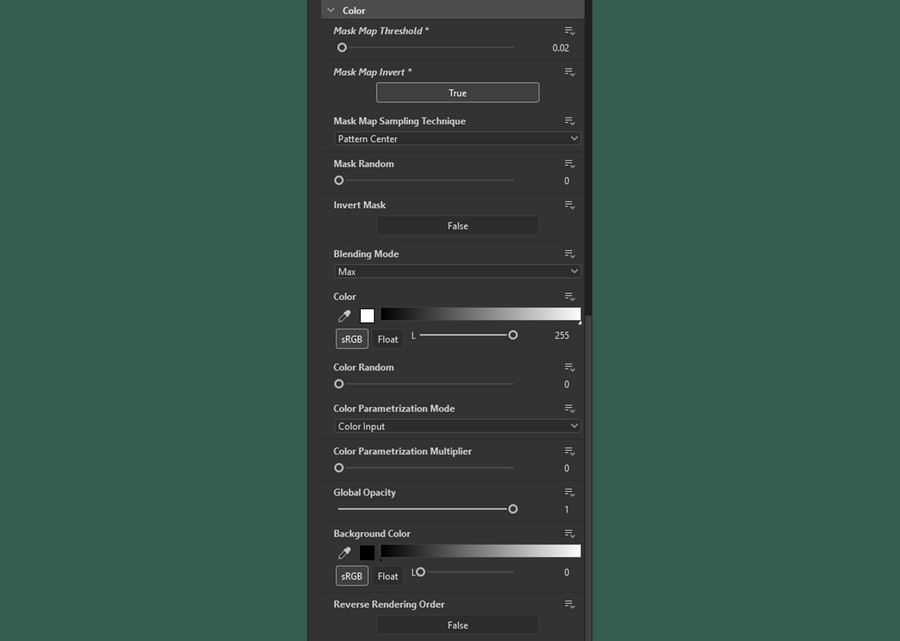Click the Mask Map Threshold slider handle
This screenshot has width=900, height=641.
342,48
